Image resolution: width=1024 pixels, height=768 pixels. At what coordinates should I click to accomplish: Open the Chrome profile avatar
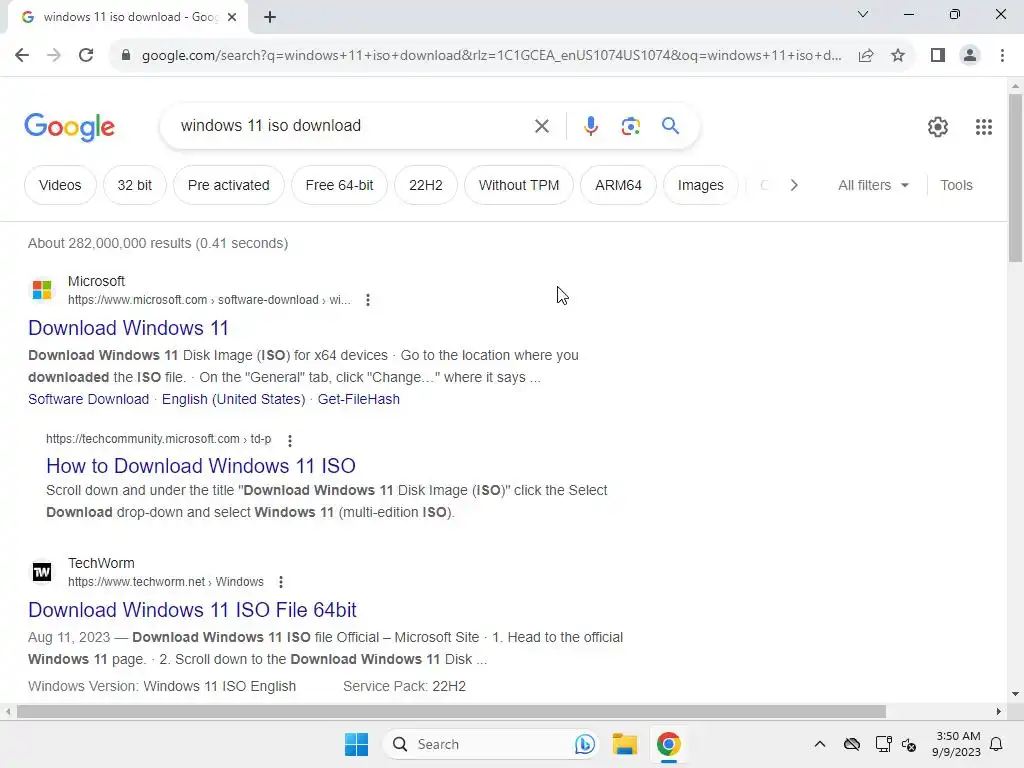pos(970,55)
